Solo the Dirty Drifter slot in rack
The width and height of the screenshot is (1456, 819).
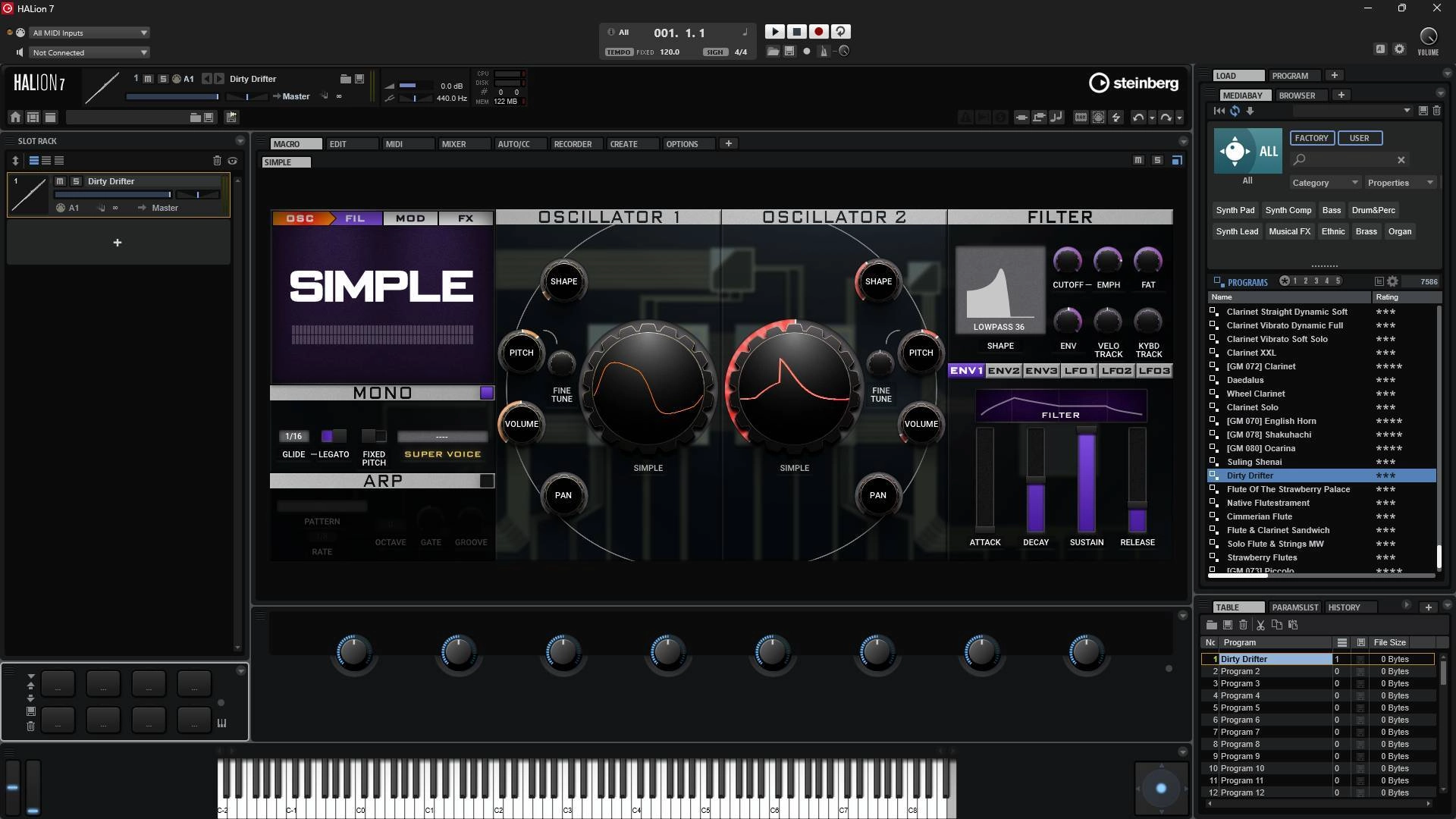coord(76,181)
